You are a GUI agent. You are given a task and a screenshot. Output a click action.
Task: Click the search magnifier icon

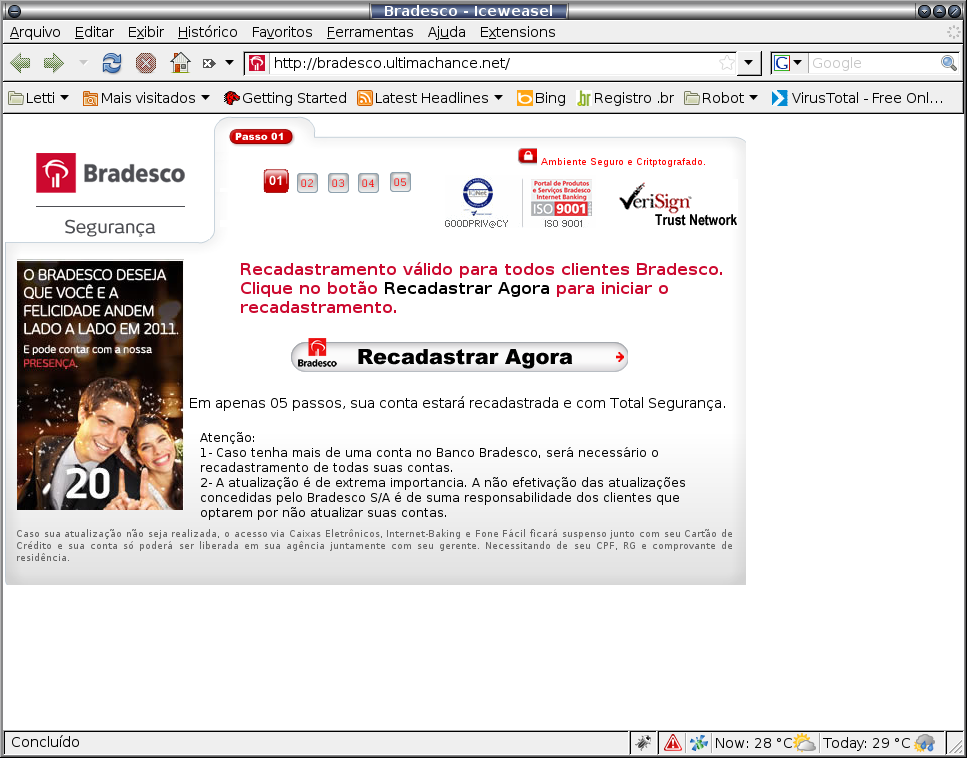click(948, 63)
